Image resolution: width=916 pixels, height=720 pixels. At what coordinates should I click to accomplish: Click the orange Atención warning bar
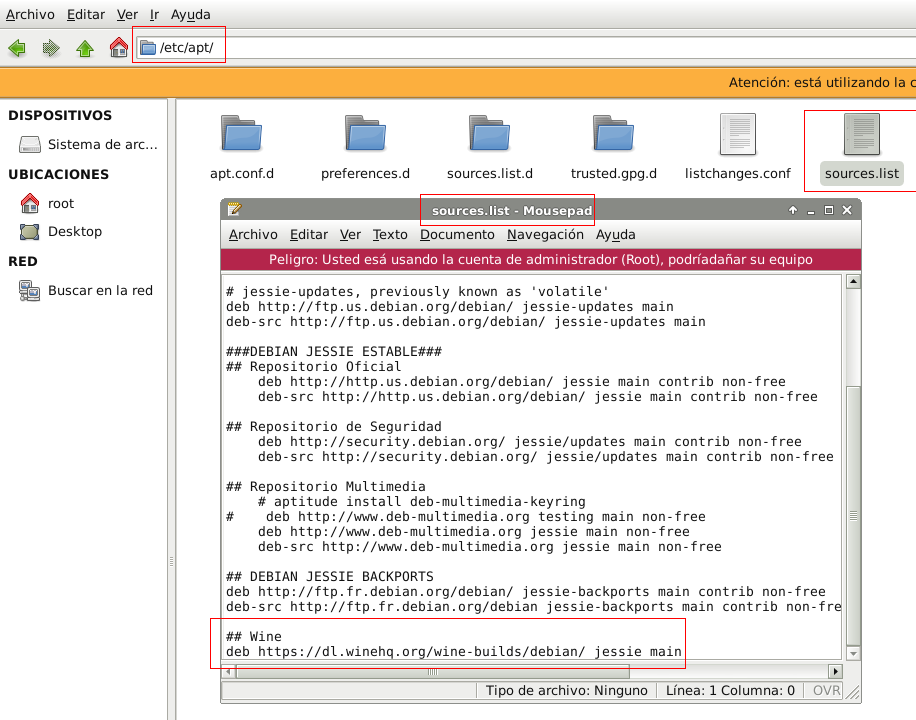458,82
